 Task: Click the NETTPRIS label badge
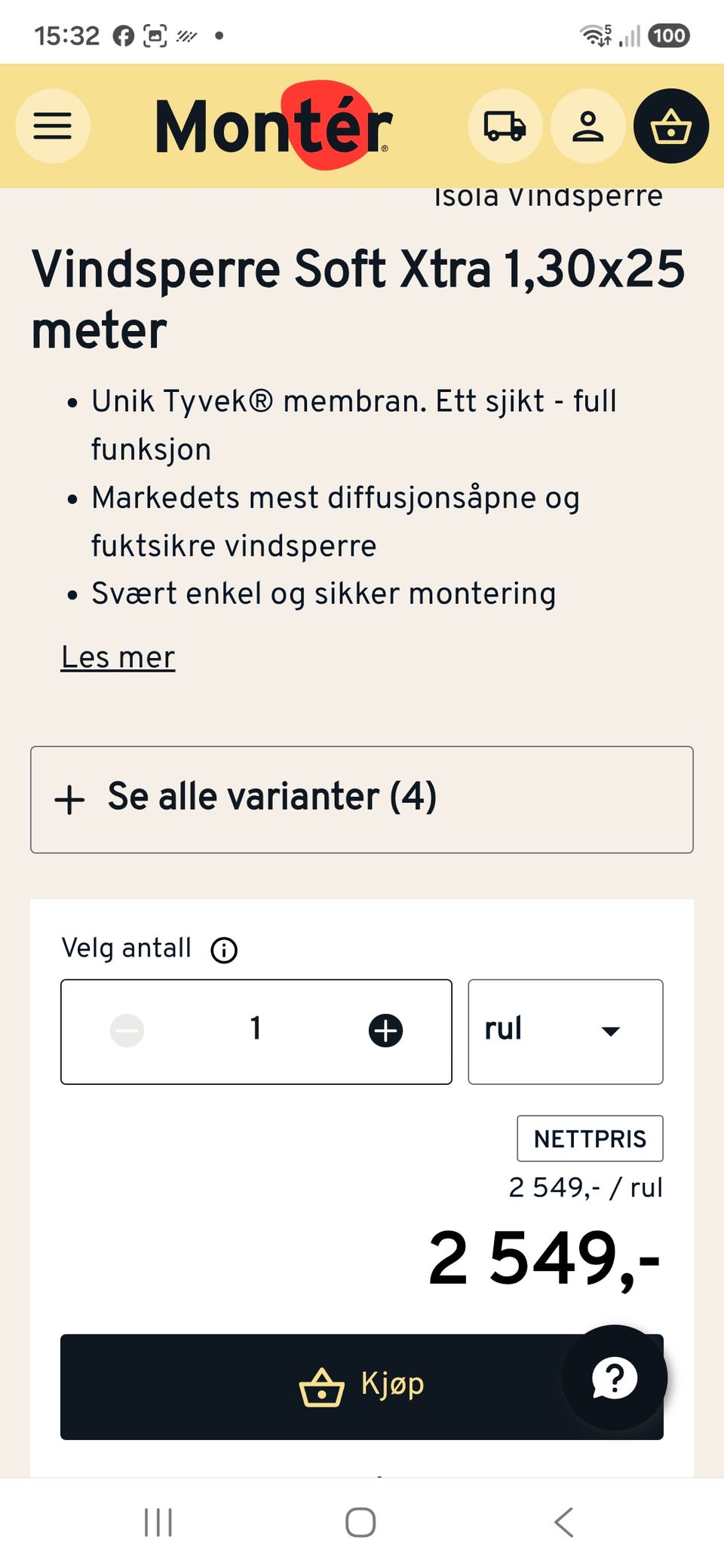[x=590, y=1138]
